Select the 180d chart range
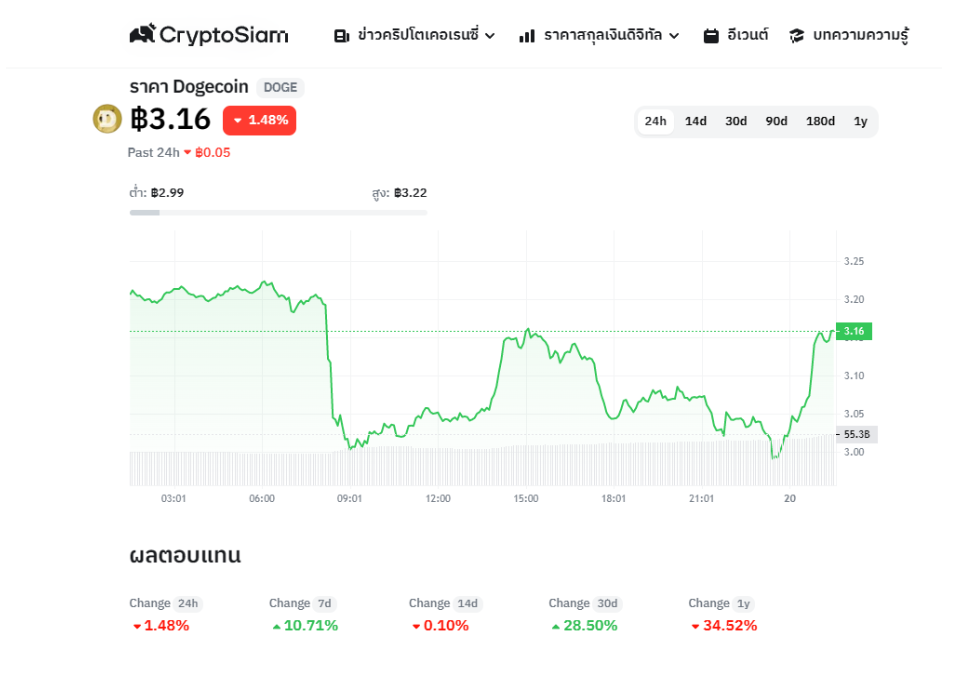 (820, 121)
